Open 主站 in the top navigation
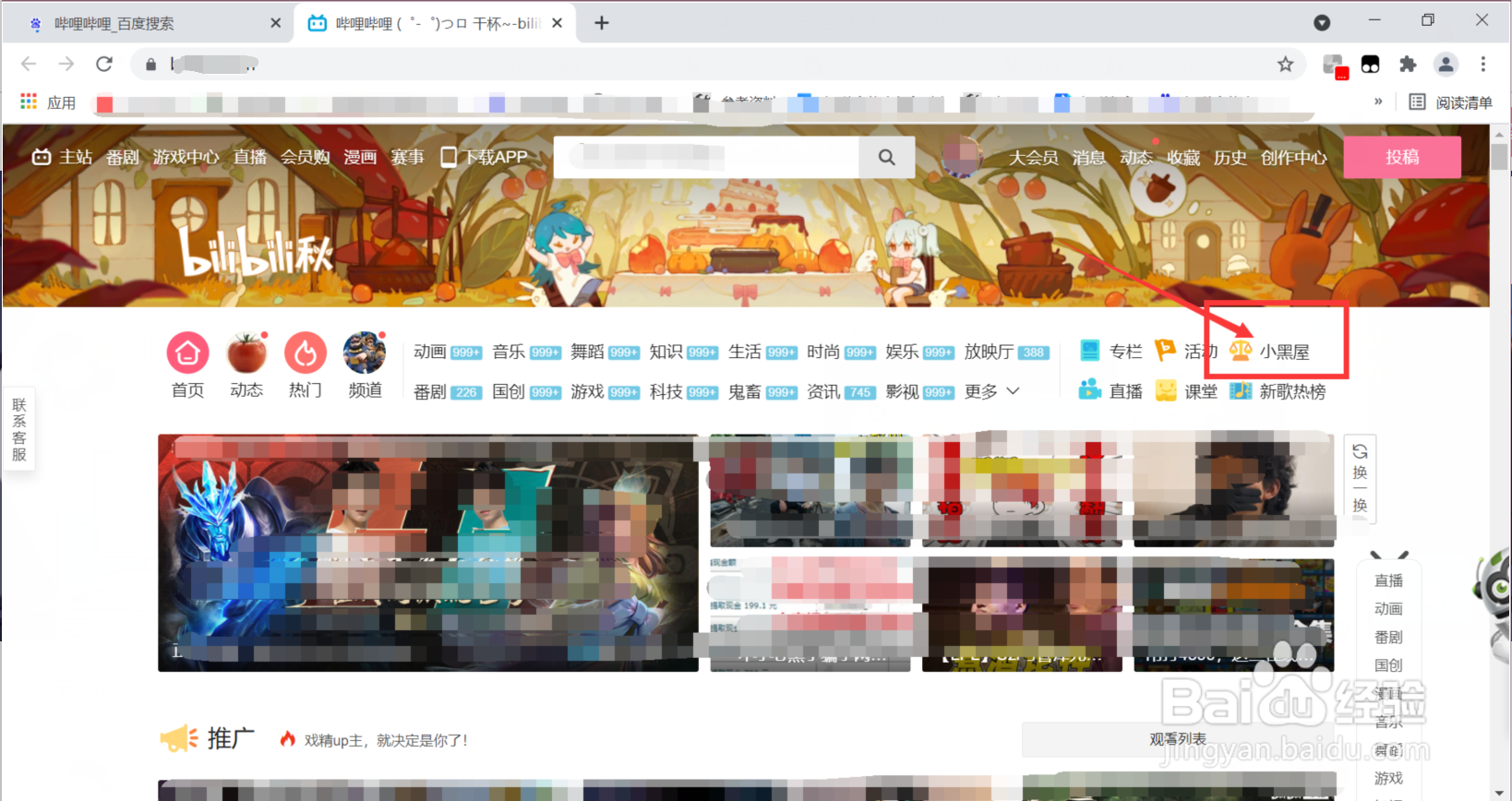Image resolution: width=1512 pixels, height=801 pixels. (62, 157)
